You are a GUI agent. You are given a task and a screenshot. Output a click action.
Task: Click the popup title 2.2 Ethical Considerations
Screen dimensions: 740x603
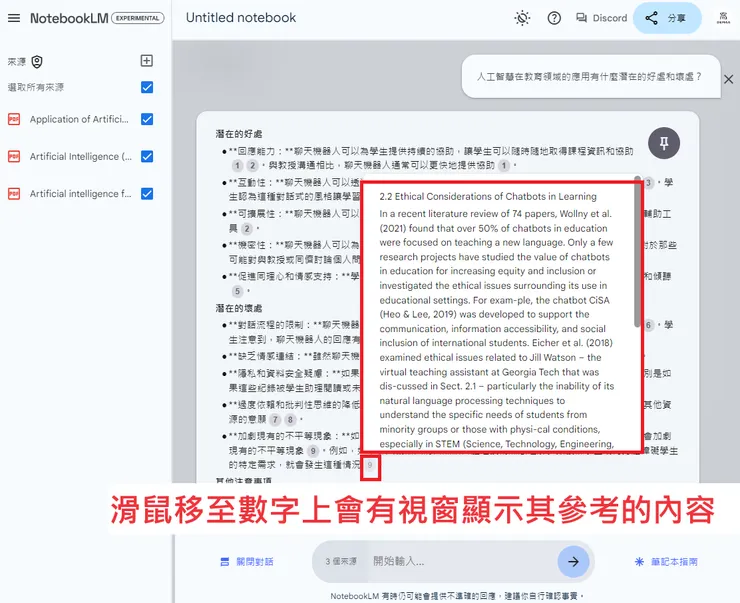pos(488,196)
